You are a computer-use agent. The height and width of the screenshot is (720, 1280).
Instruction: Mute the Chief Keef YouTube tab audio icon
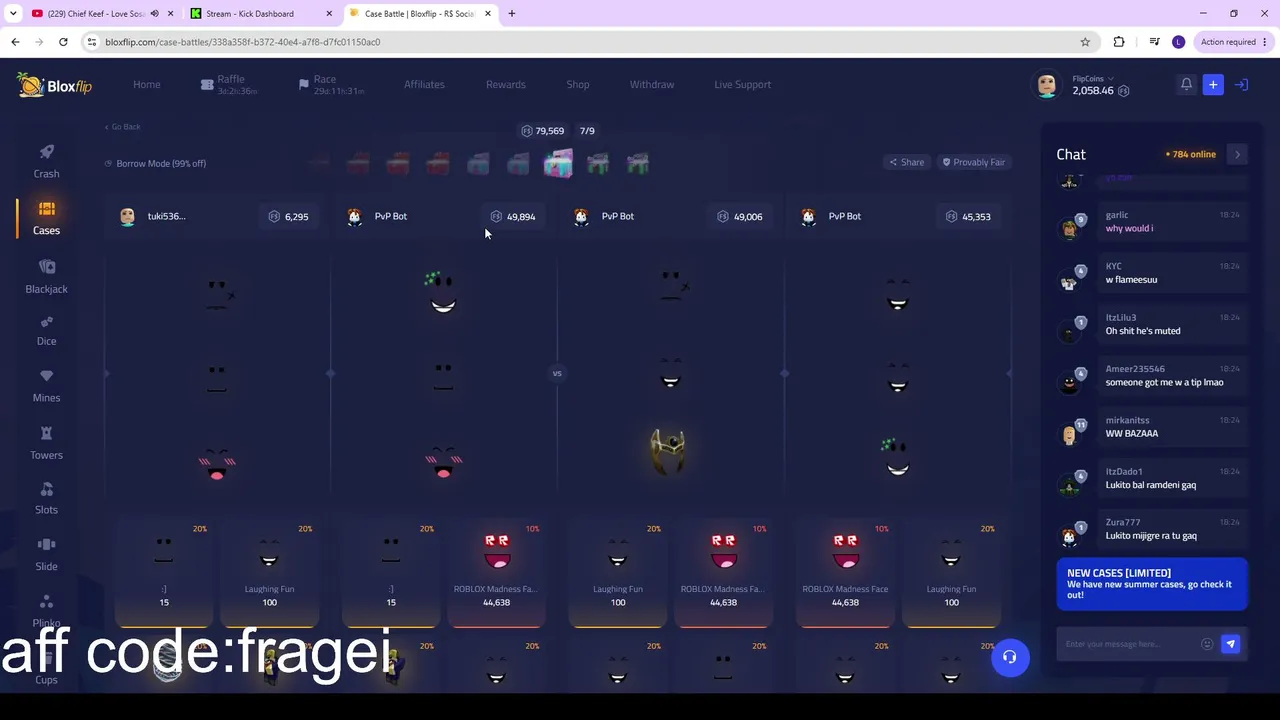pos(154,14)
